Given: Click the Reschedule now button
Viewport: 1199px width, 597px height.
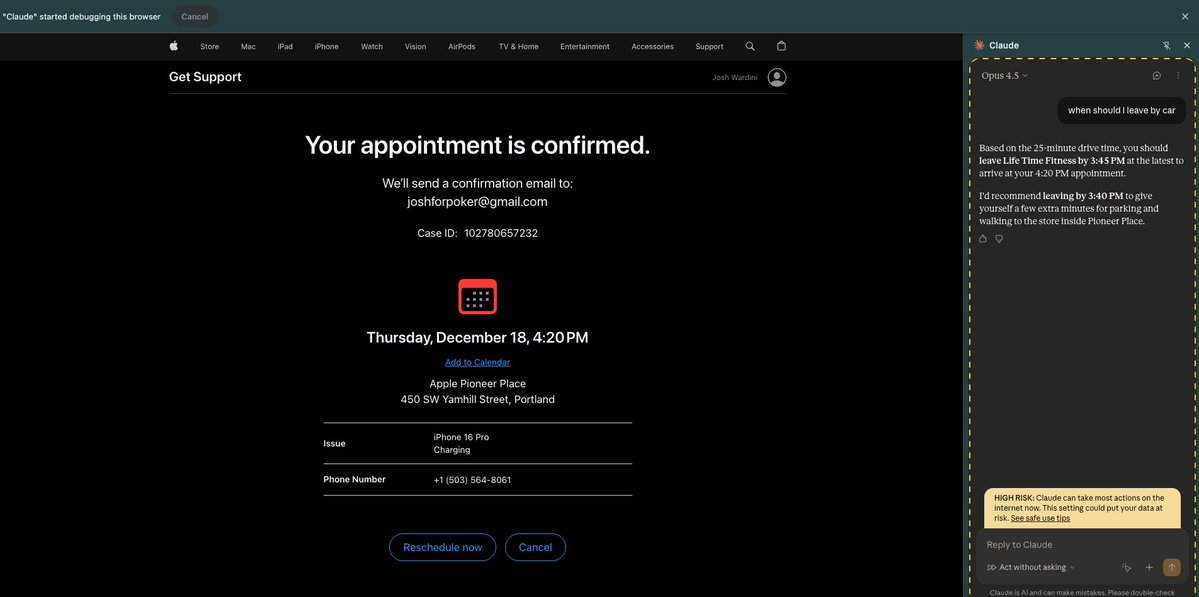Looking at the screenshot, I should tap(443, 547).
